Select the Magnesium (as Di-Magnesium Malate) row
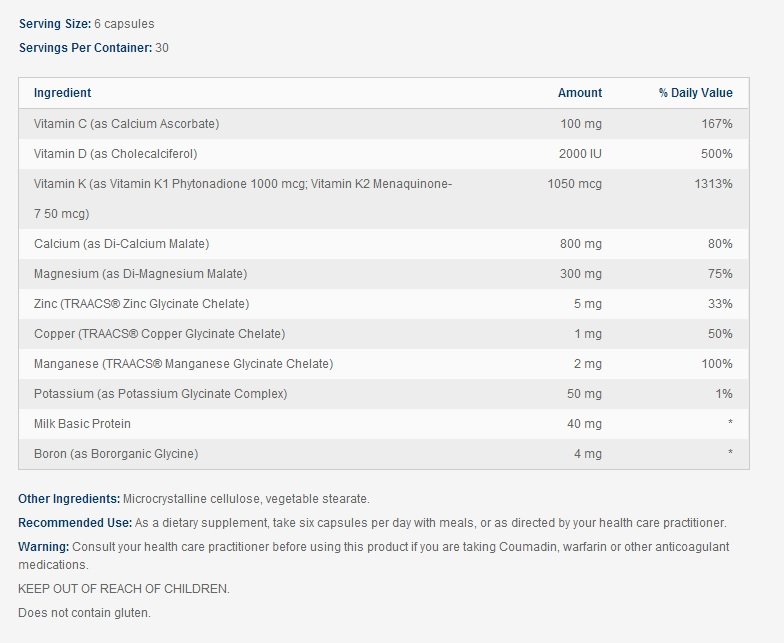 click(140, 274)
